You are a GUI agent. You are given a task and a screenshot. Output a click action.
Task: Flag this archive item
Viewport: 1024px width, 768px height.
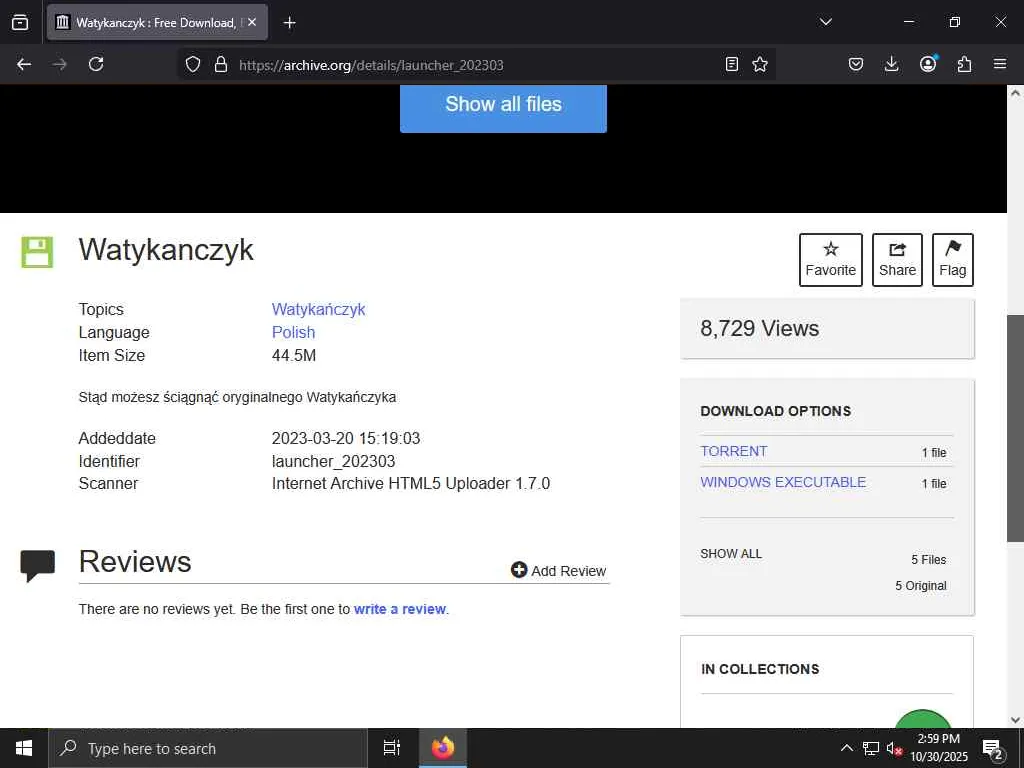[x=953, y=260]
